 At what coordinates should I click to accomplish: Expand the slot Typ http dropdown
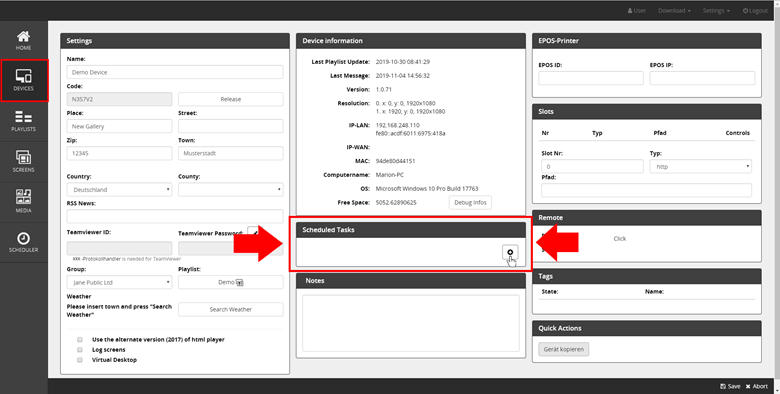click(x=700, y=167)
